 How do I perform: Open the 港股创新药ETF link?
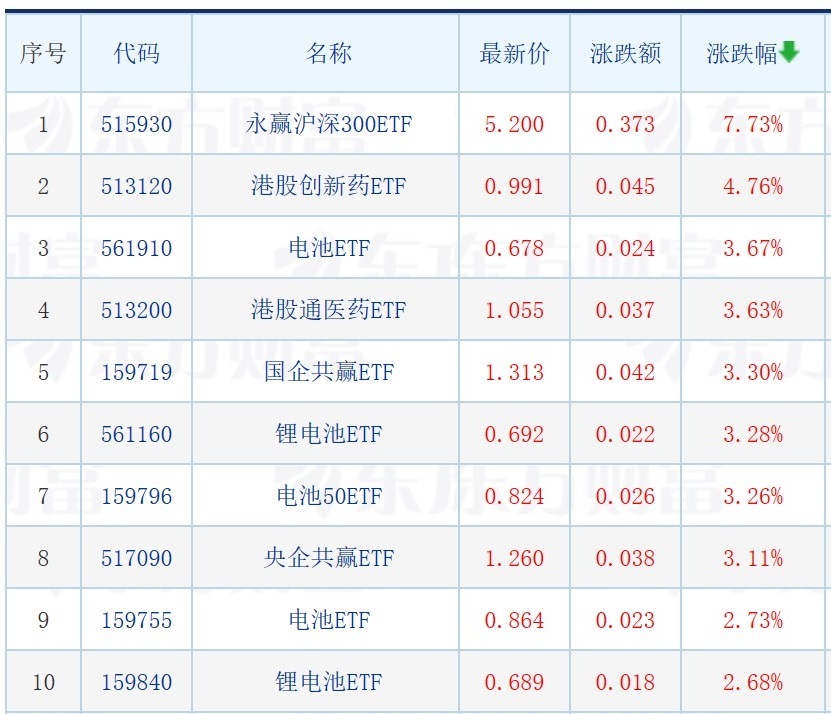(x=328, y=187)
